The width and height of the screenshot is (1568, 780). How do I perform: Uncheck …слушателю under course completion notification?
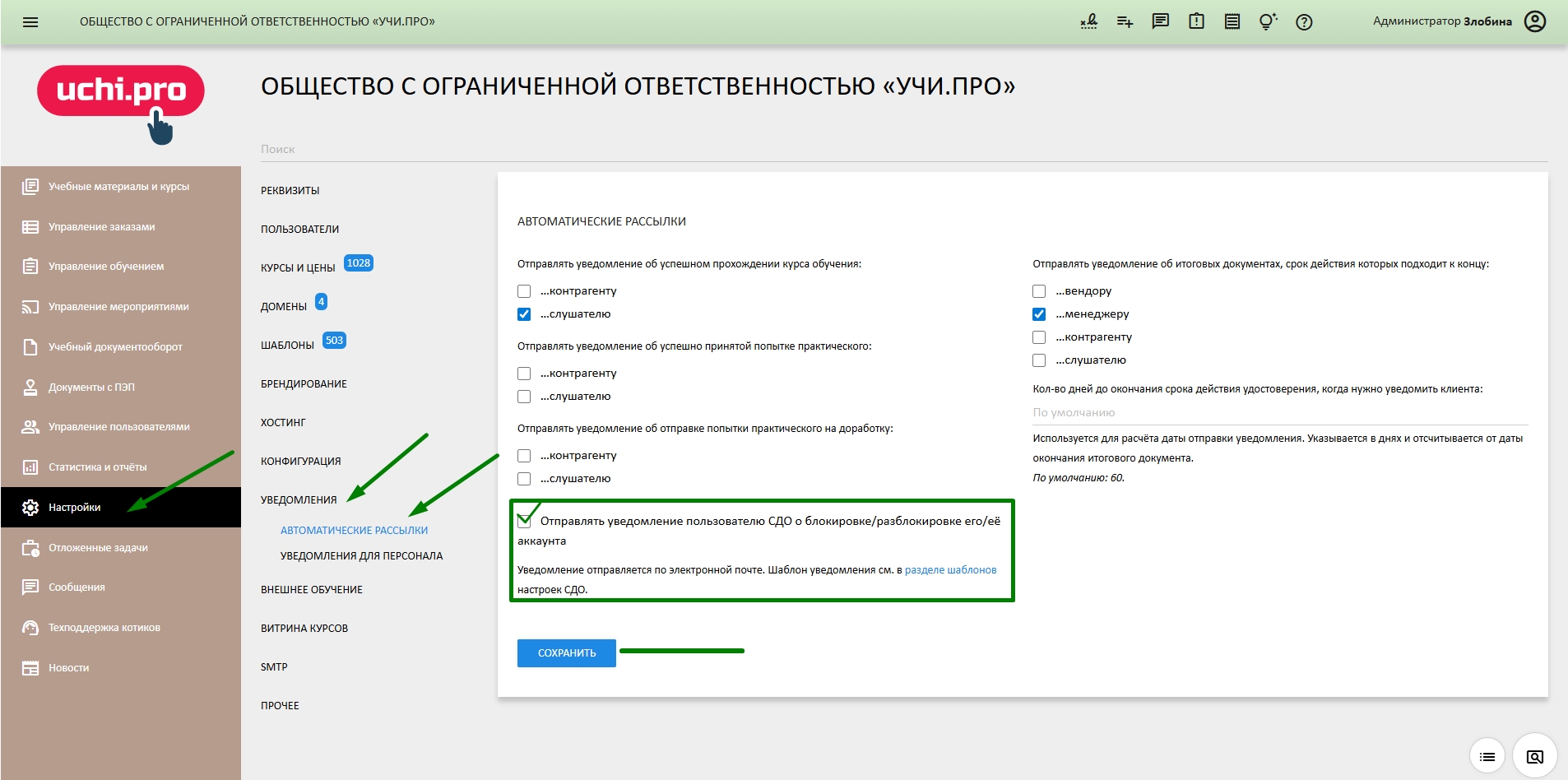tap(524, 314)
